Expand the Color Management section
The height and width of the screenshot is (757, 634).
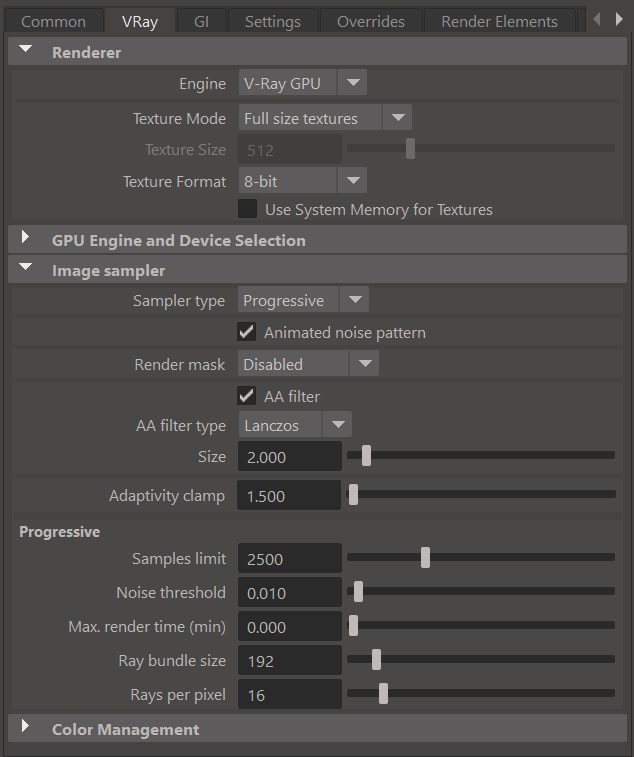click(x=26, y=729)
